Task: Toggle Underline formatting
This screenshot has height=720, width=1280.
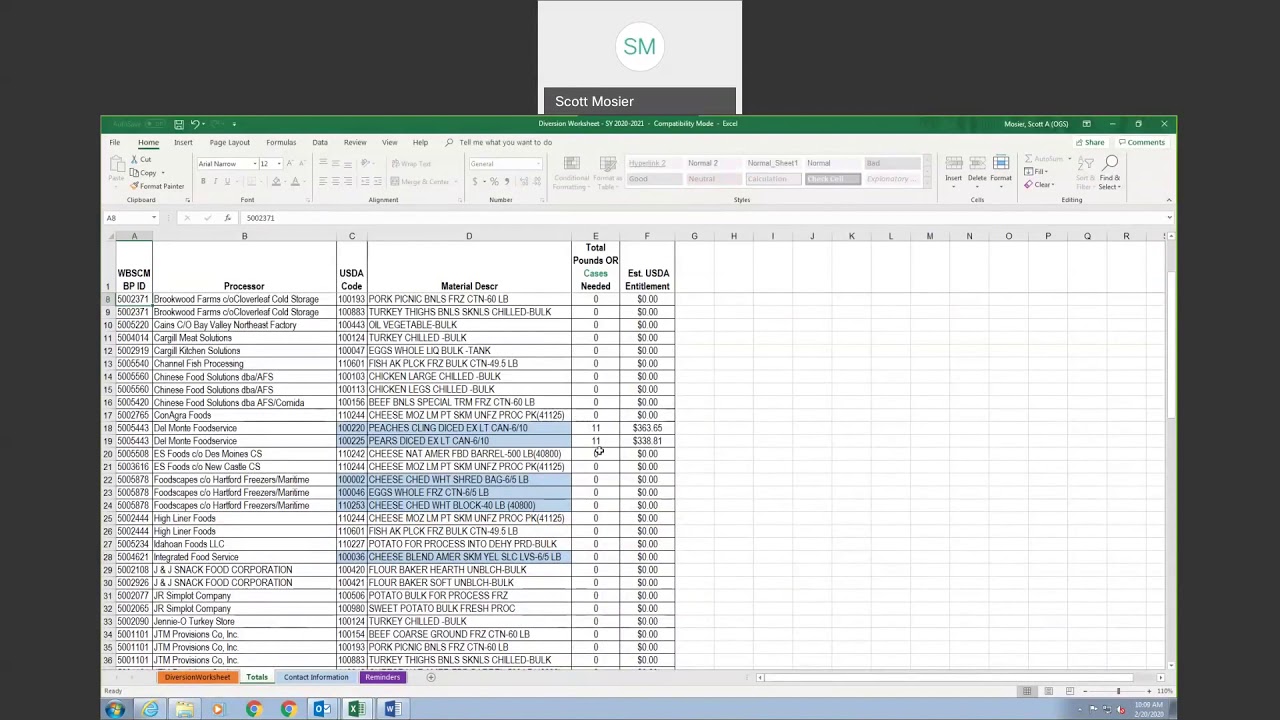Action: point(227,181)
